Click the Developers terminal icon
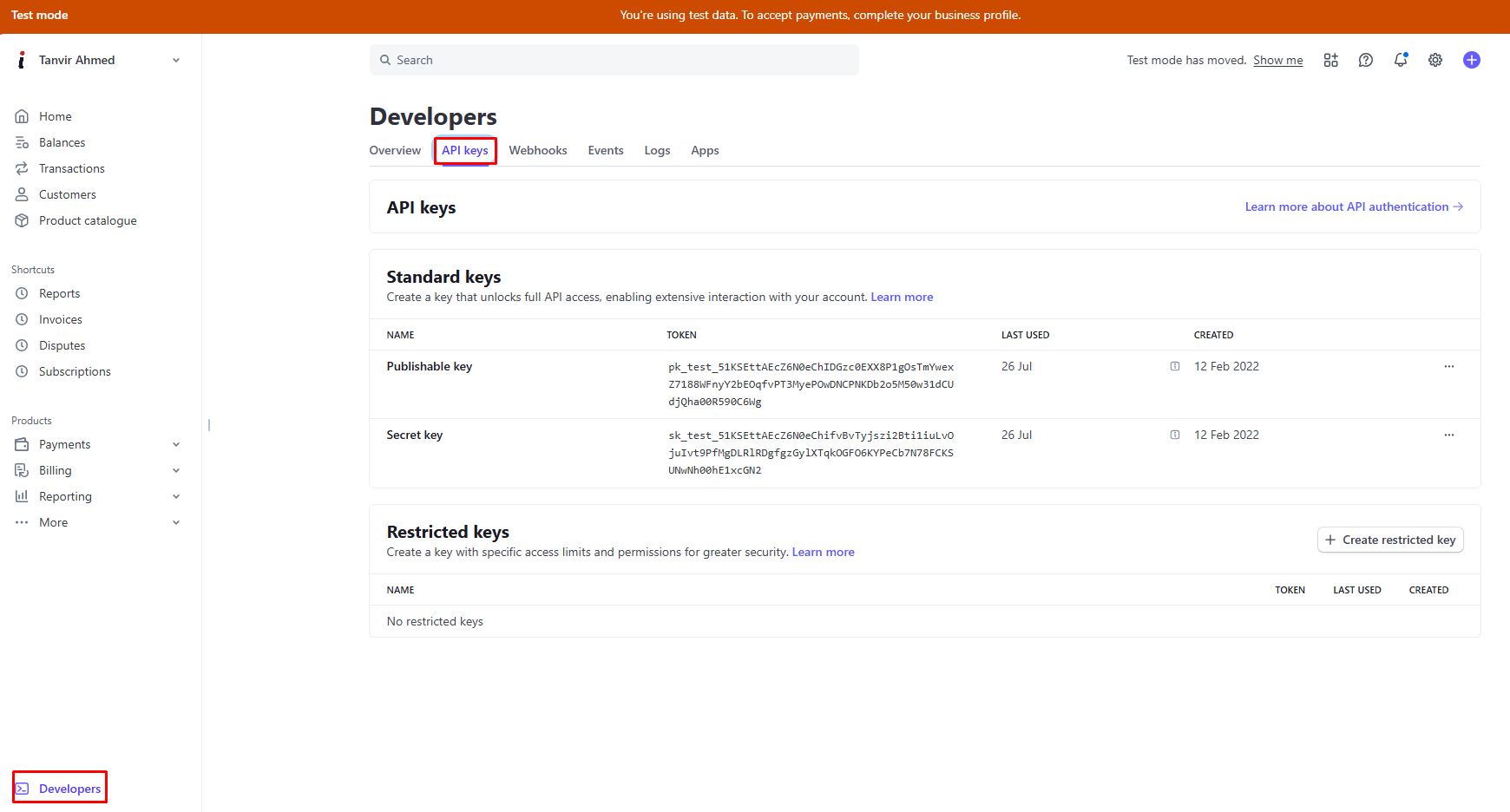The height and width of the screenshot is (812, 1510). pyautogui.click(x=23, y=789)
